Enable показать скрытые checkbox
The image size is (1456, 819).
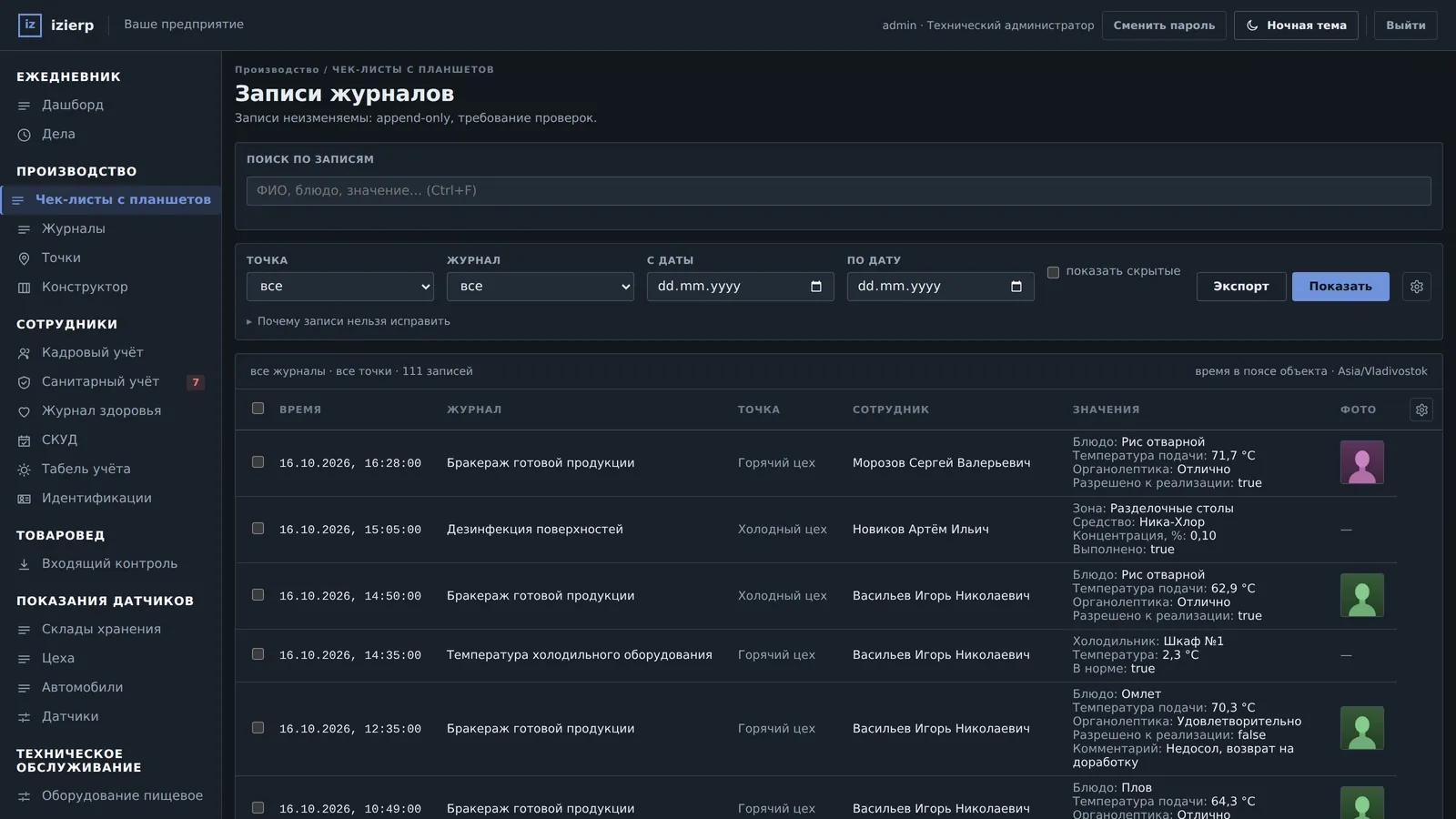pyautogui.click(x=1053, y=272)
